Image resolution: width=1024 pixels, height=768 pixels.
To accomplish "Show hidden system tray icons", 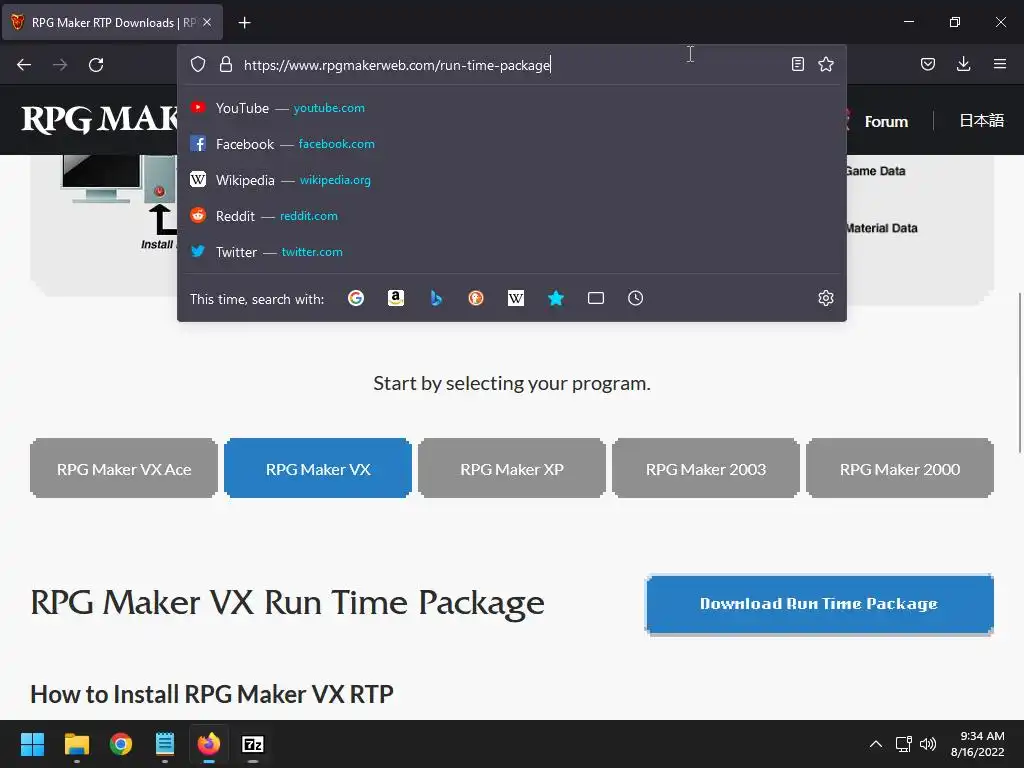I will [876, 744].
